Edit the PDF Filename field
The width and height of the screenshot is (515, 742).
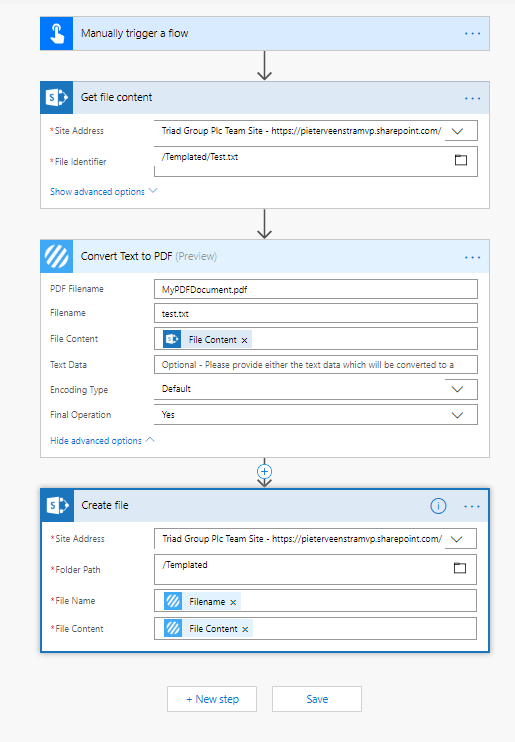pyautogui.click(x=316, y=289)
